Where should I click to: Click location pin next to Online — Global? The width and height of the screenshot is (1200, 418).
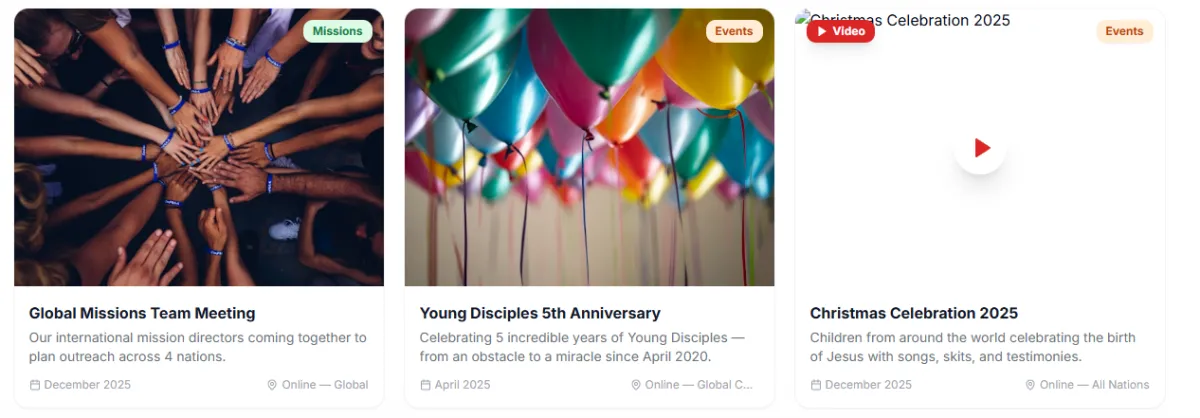click(x=272, y=385)
